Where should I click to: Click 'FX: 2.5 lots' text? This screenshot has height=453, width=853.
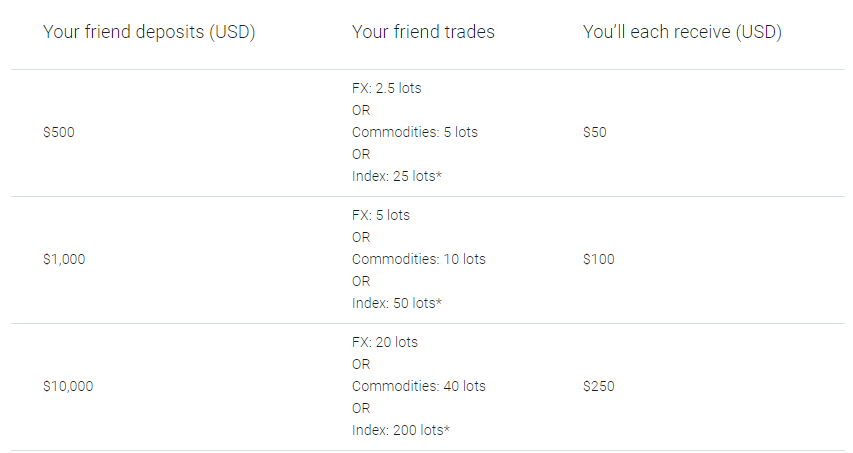[386, 88]
